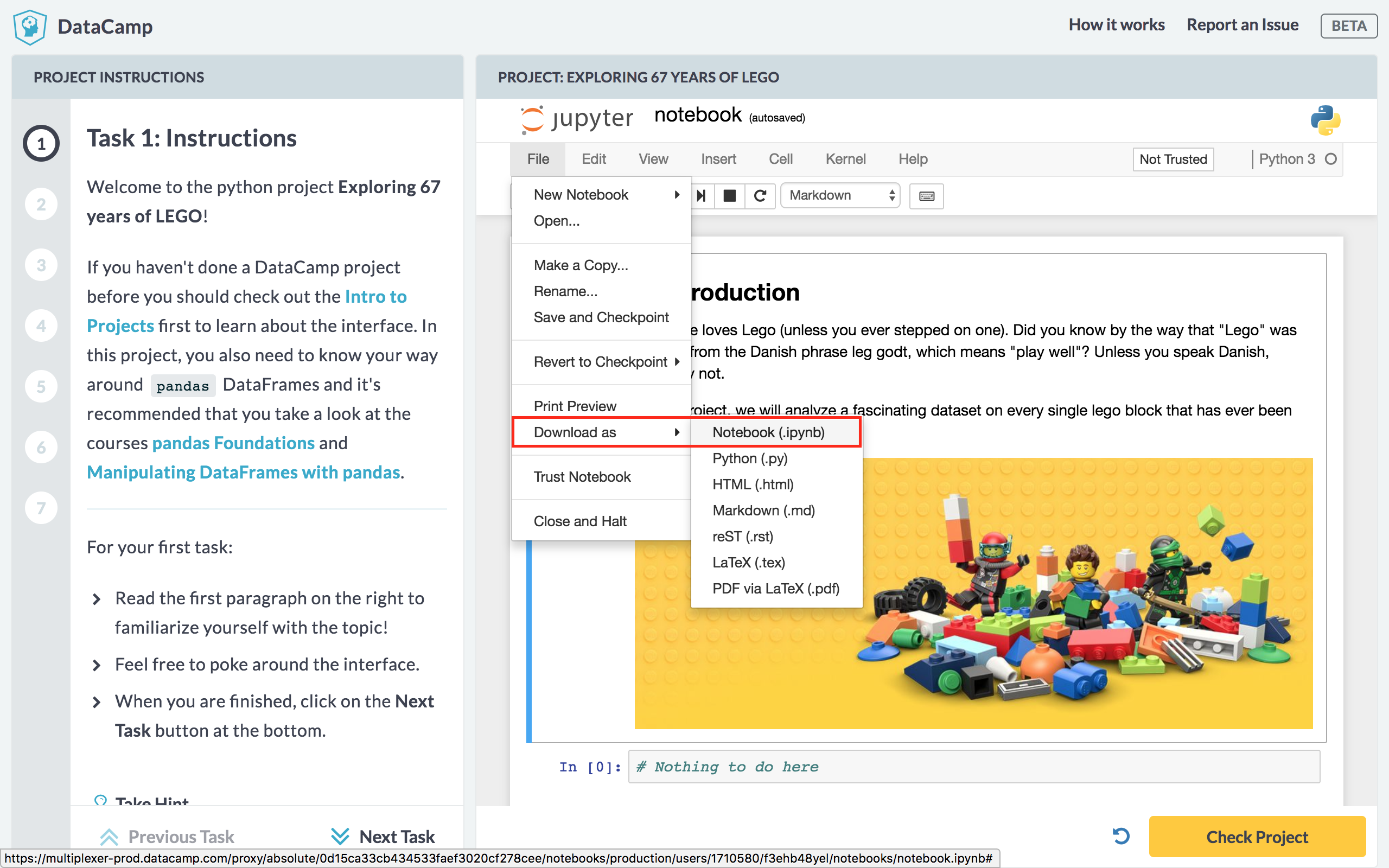Viewport: 1389px width, 868px height.
Task: Click the restart kernel circular arrow
Action: (x=760, y=196)
